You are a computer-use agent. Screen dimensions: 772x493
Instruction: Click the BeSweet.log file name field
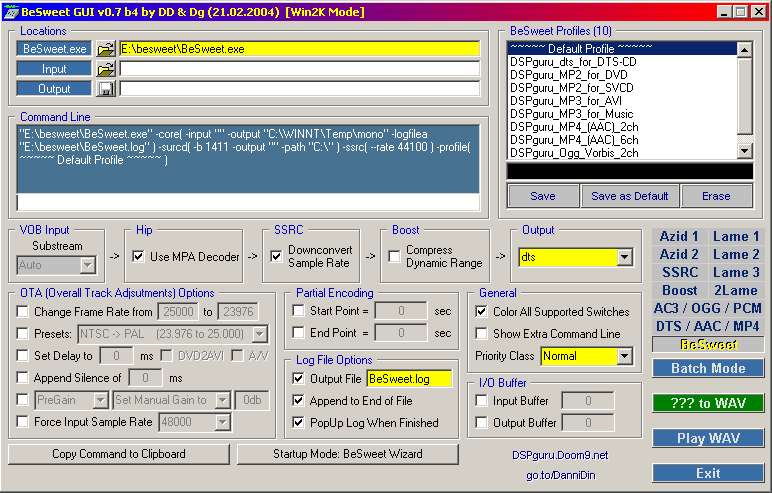[x=409, y=379]
